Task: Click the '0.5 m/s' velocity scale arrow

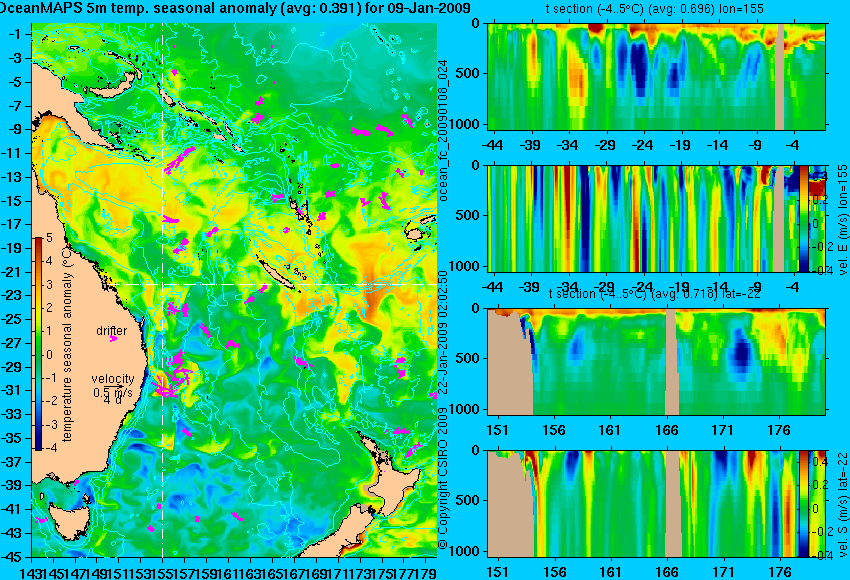Action: point(113,386)
